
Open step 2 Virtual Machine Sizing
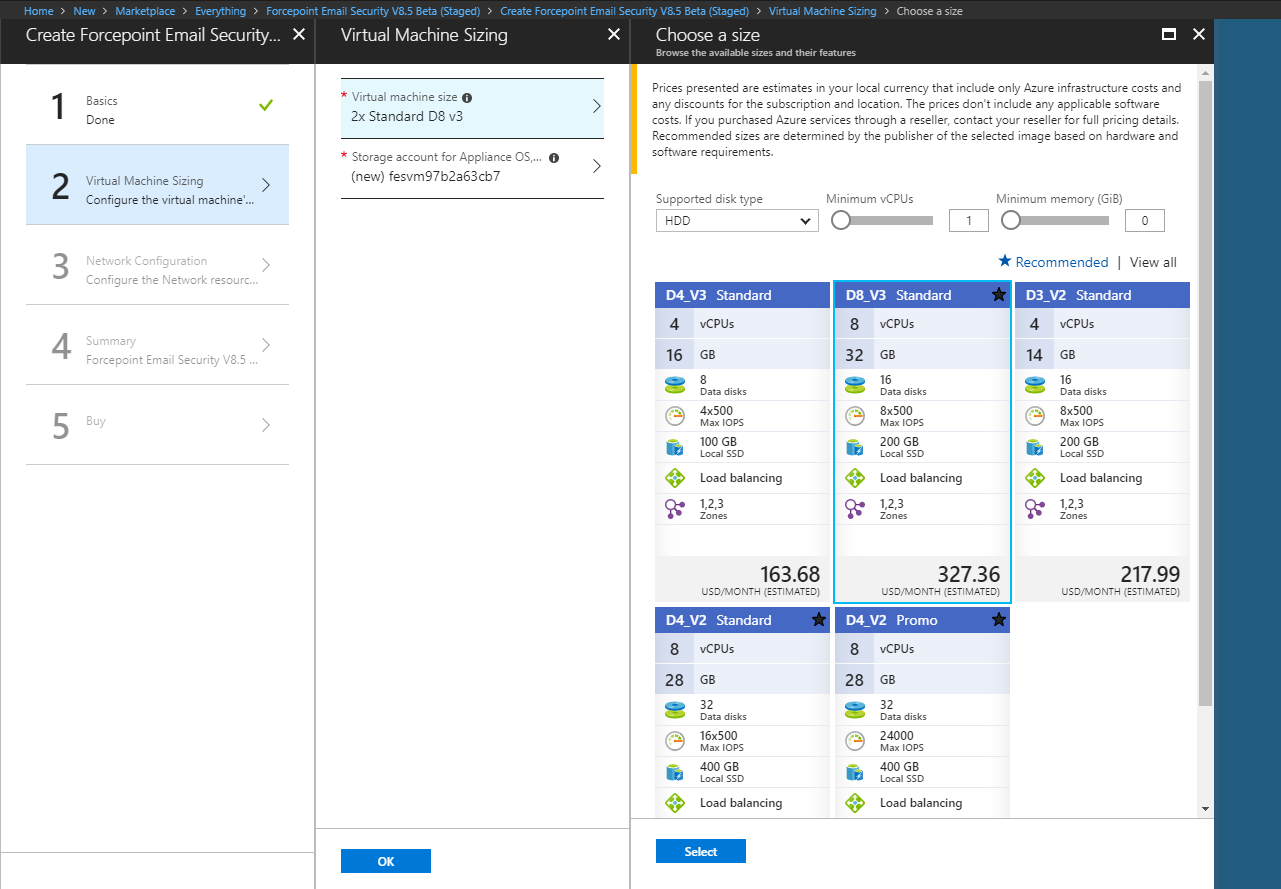click(x=157, y=185)
